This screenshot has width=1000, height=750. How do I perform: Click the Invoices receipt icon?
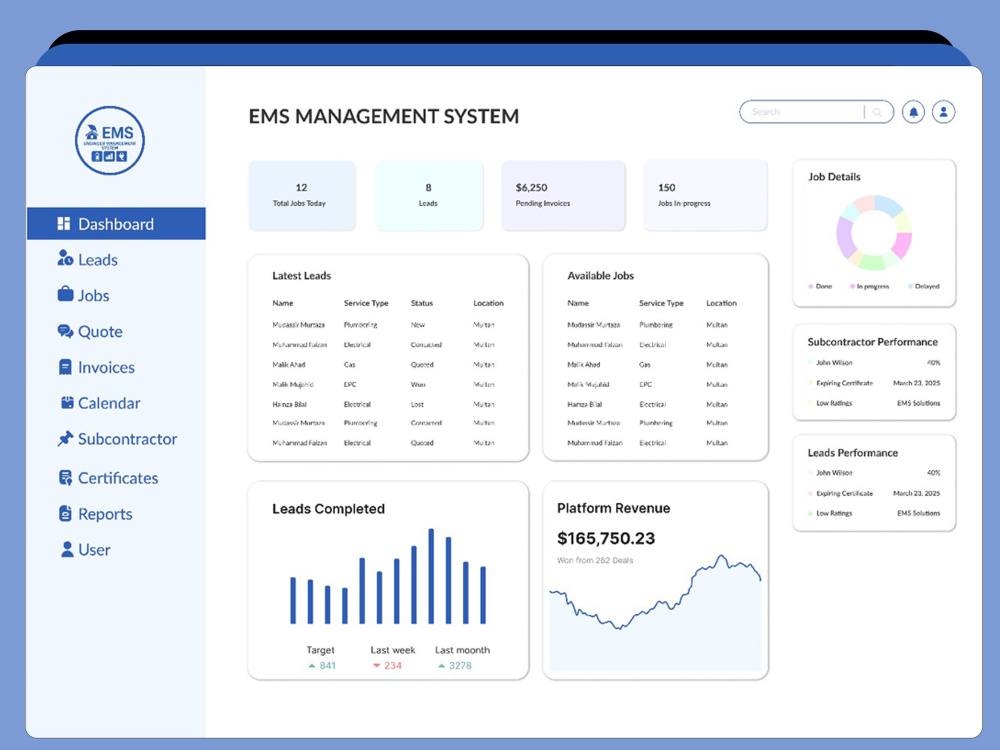tap(65, 367)
